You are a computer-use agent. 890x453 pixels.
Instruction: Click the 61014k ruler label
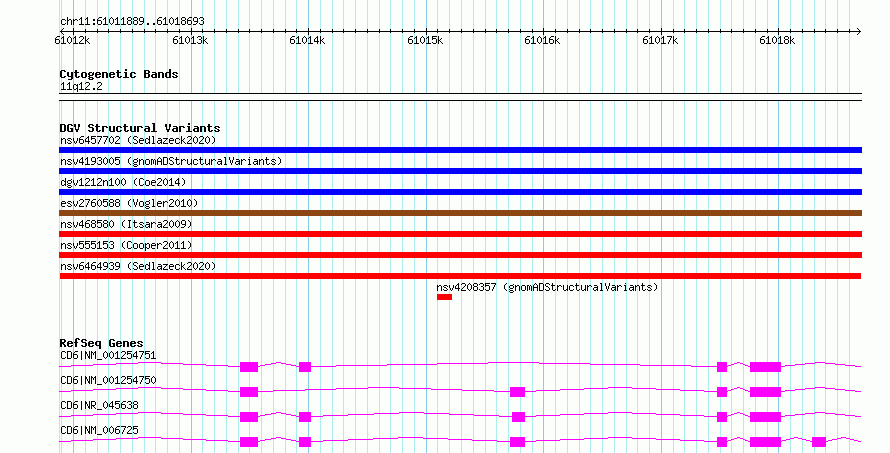pyautogui.click(x=307, y=40)
